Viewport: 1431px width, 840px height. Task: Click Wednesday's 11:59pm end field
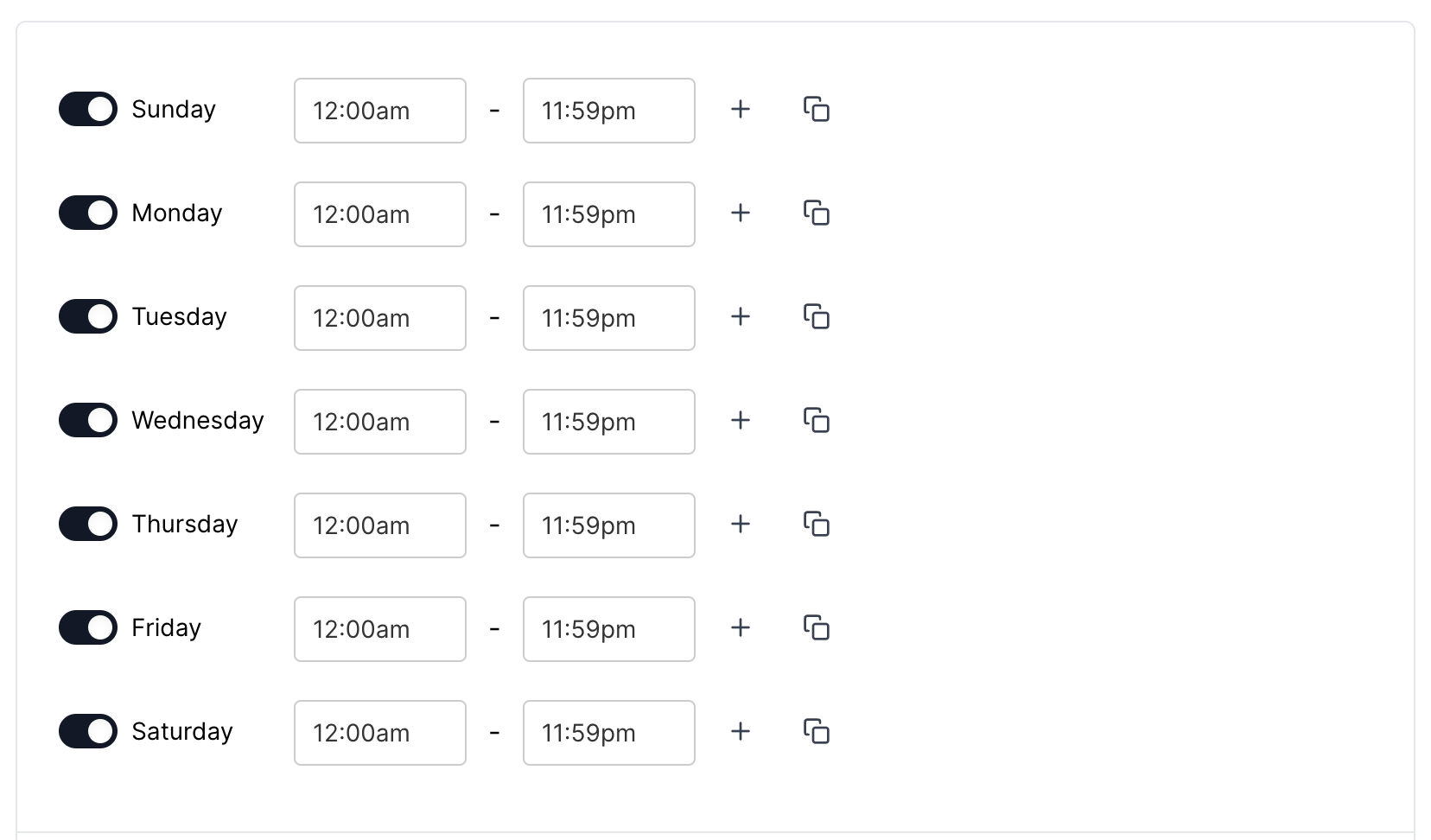click(608, 421)
